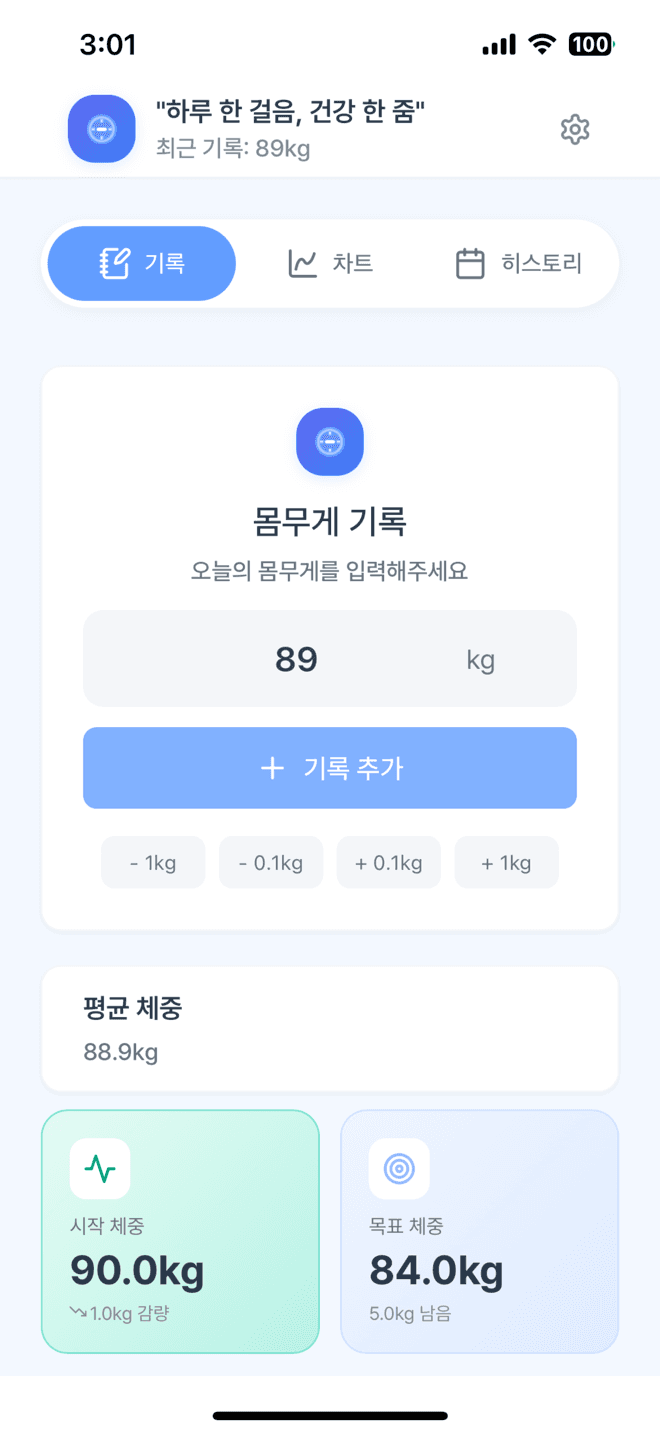This screenshot has width=660, height=1434.
Task: Increase weight with + 1kg button
Action: pyautogui.click(x=507, y=862)
